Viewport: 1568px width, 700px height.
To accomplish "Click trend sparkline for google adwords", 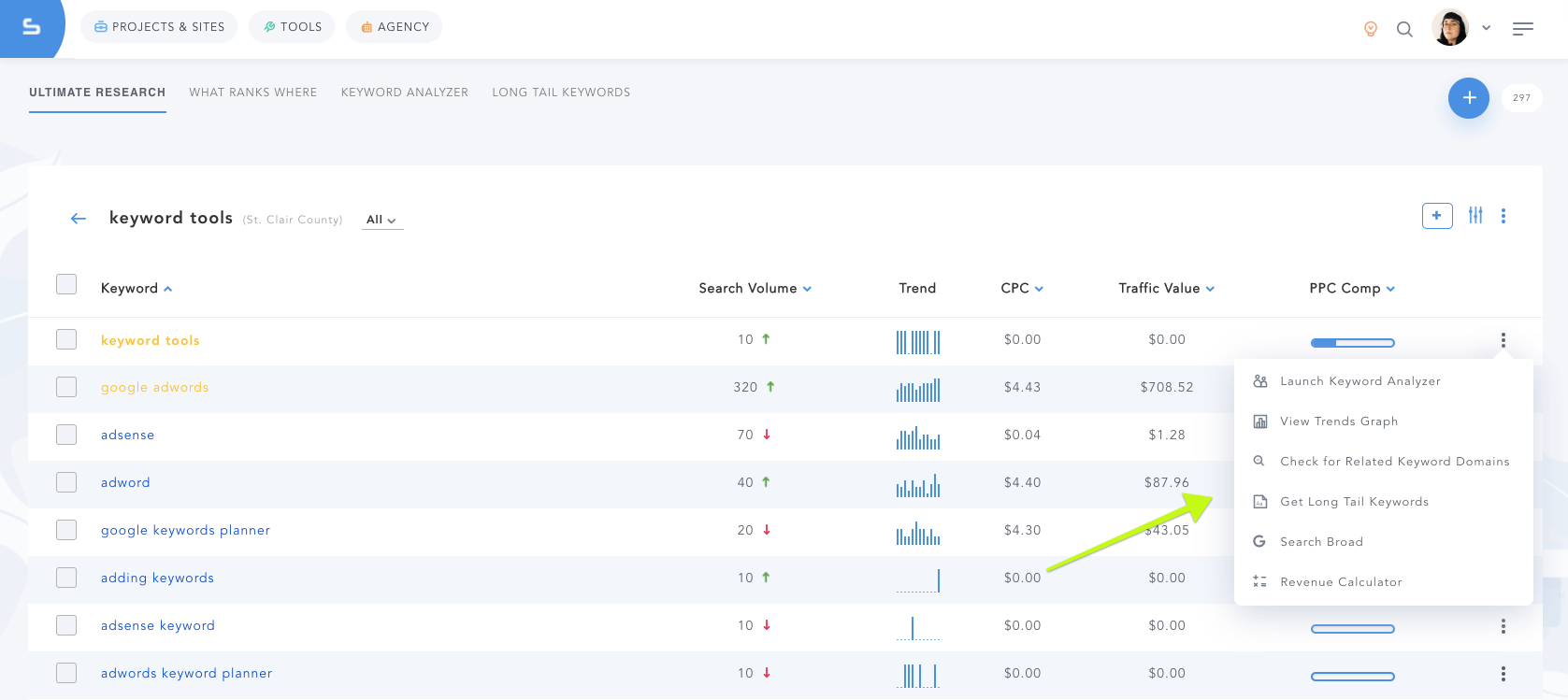I will (918, 390).
